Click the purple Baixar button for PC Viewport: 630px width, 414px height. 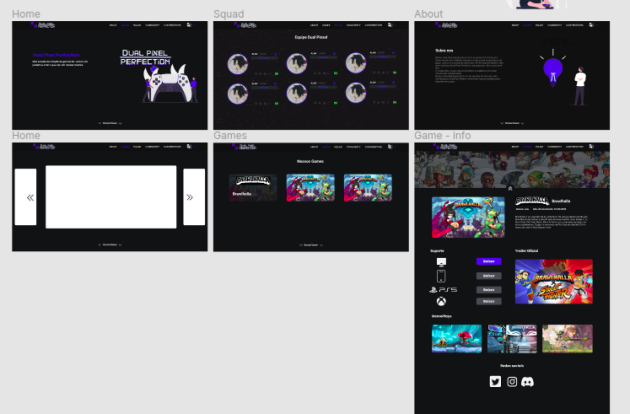[489, 261]
